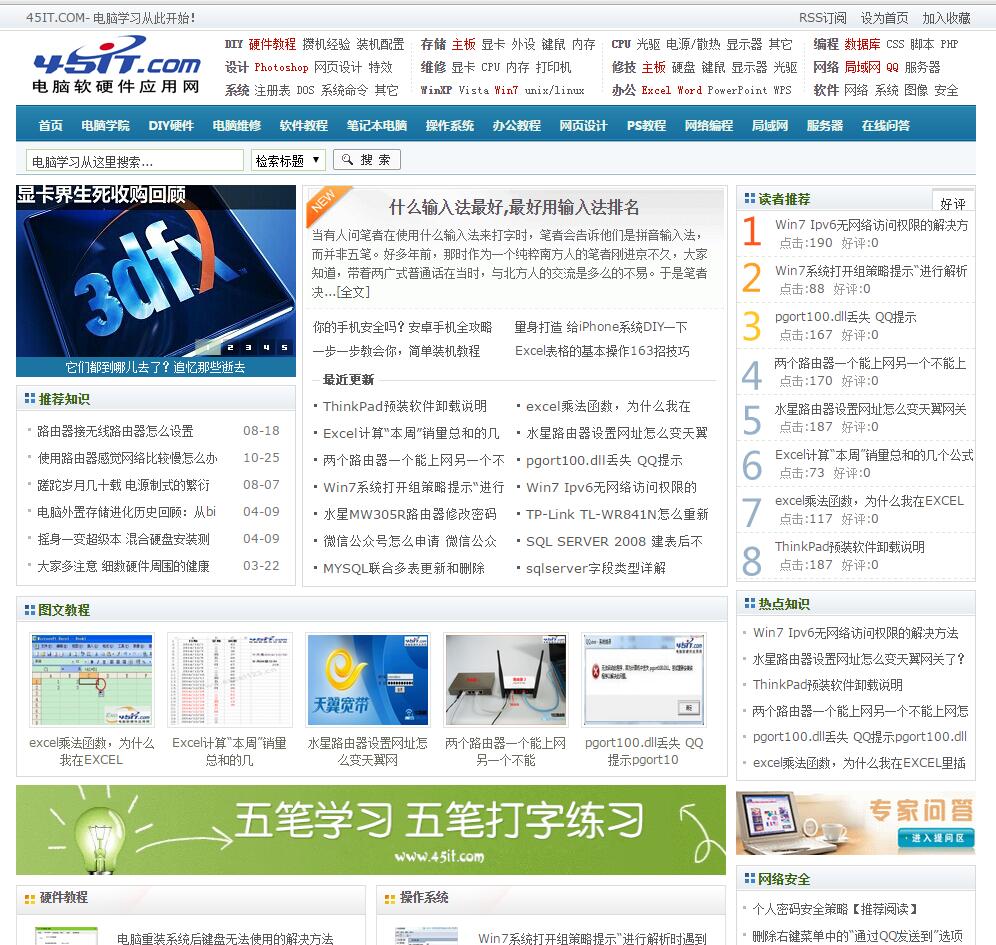Open the 检索标题 search type dropdown
Viewport: 996px width, 945px height.
(x=288, y=160)
